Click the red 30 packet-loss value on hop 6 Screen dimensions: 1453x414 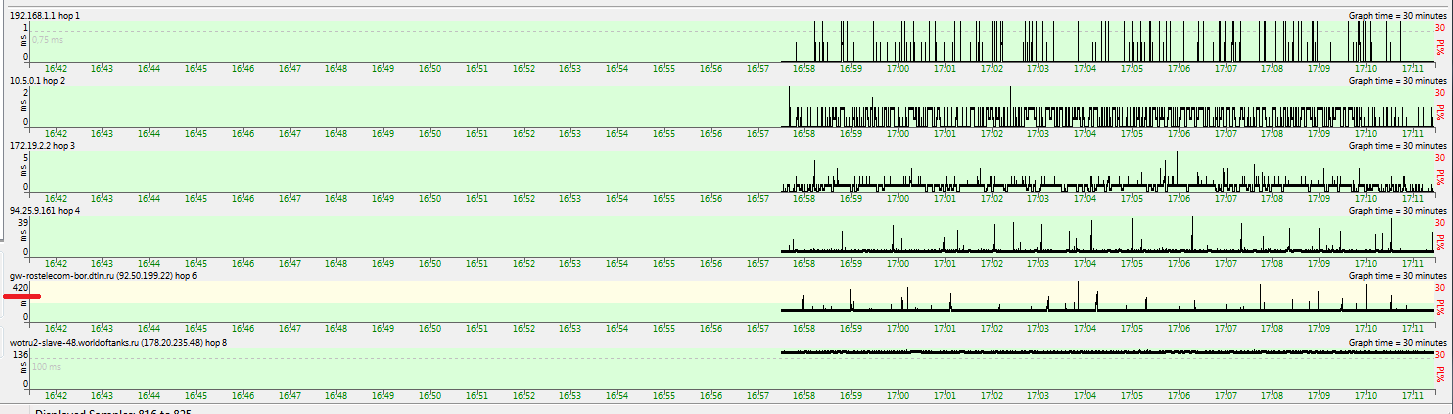coord(1439,287)
